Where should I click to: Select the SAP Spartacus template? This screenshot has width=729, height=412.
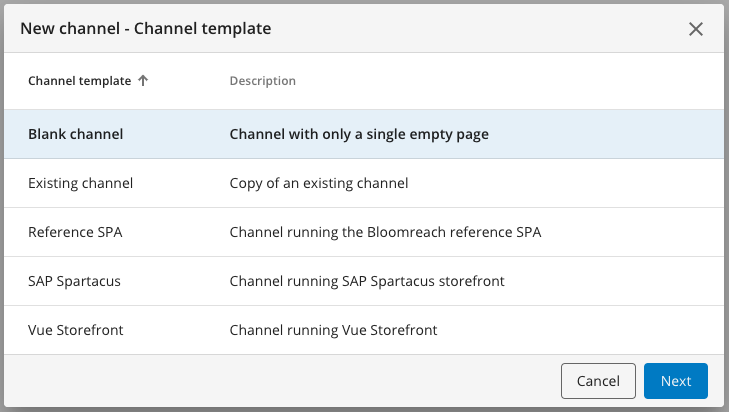75,281
